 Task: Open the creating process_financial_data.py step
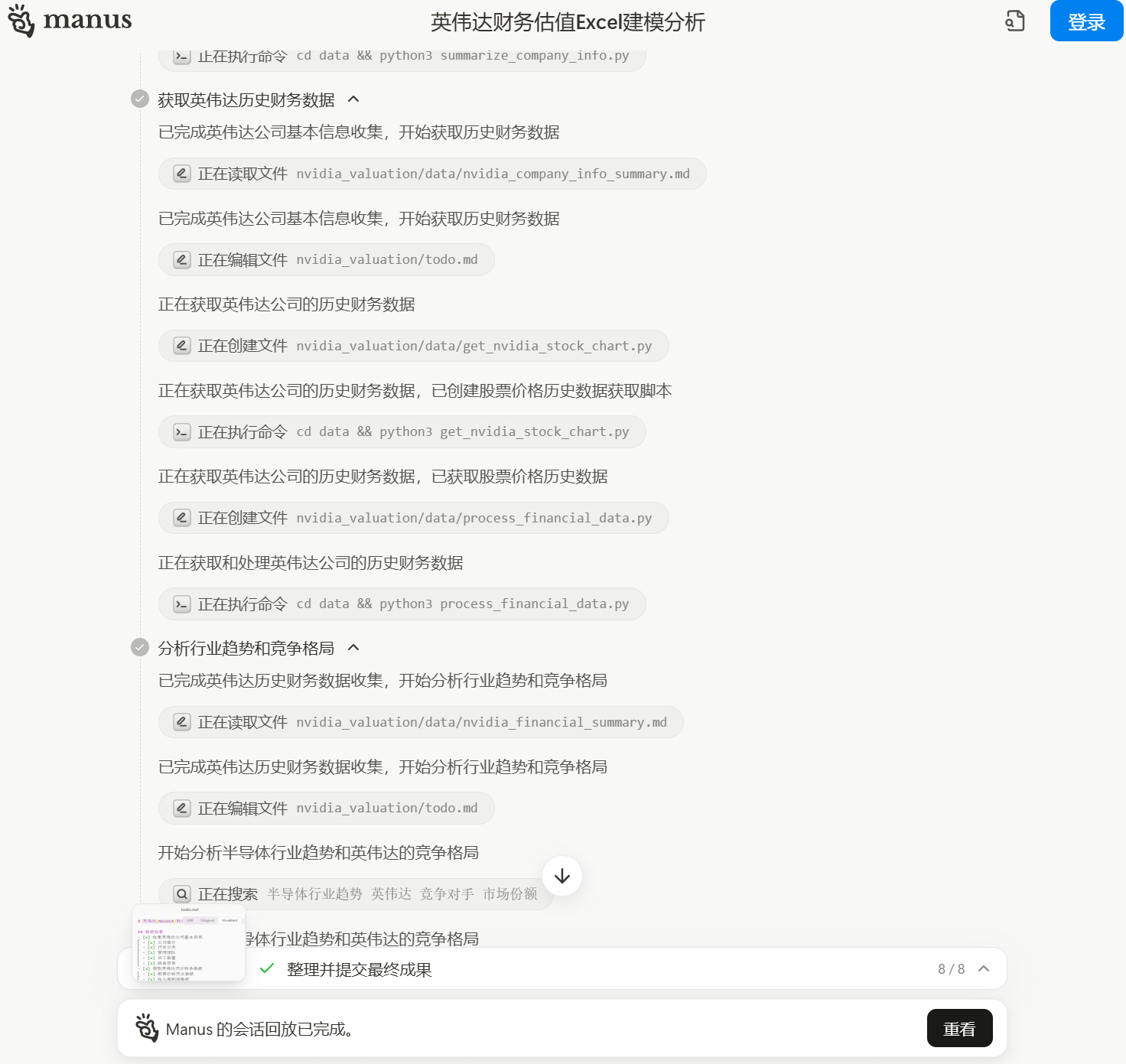pos(414,518)
